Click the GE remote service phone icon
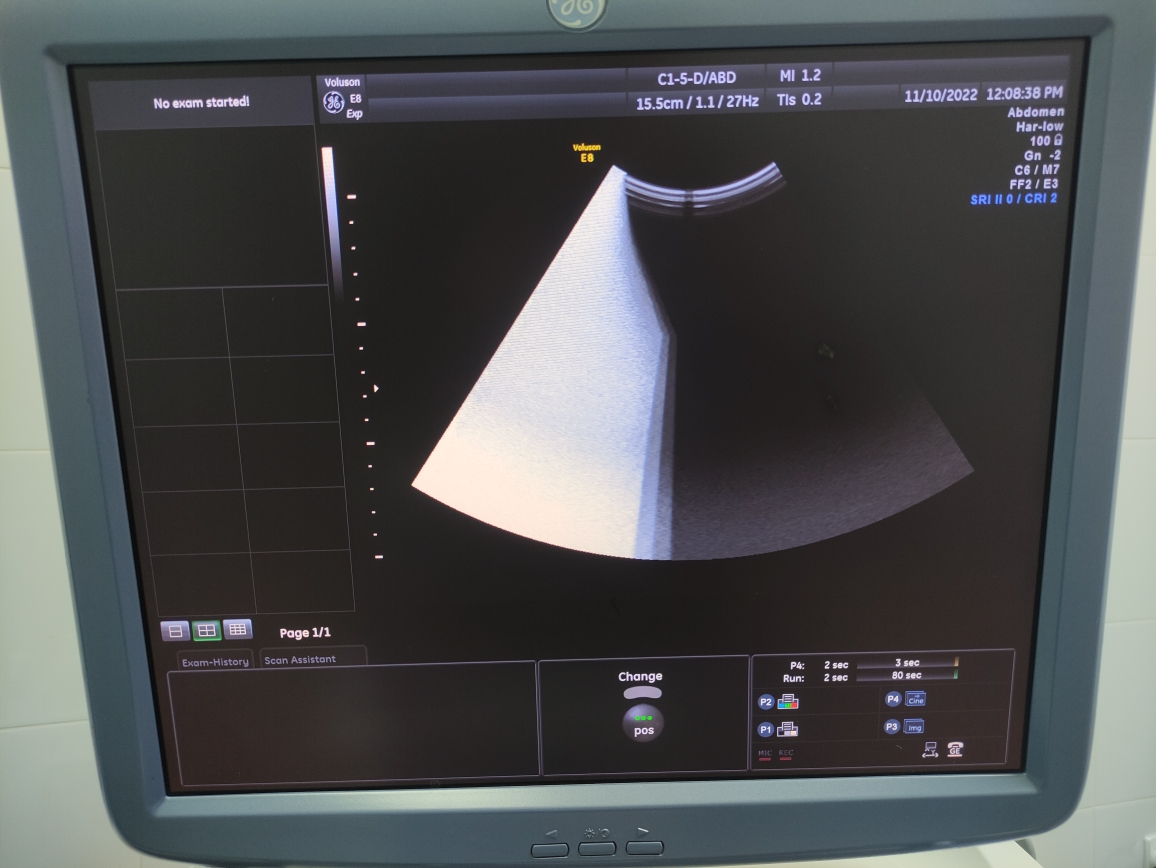Viewport: 1156px width, 868px height. click(x=955, y=750)
